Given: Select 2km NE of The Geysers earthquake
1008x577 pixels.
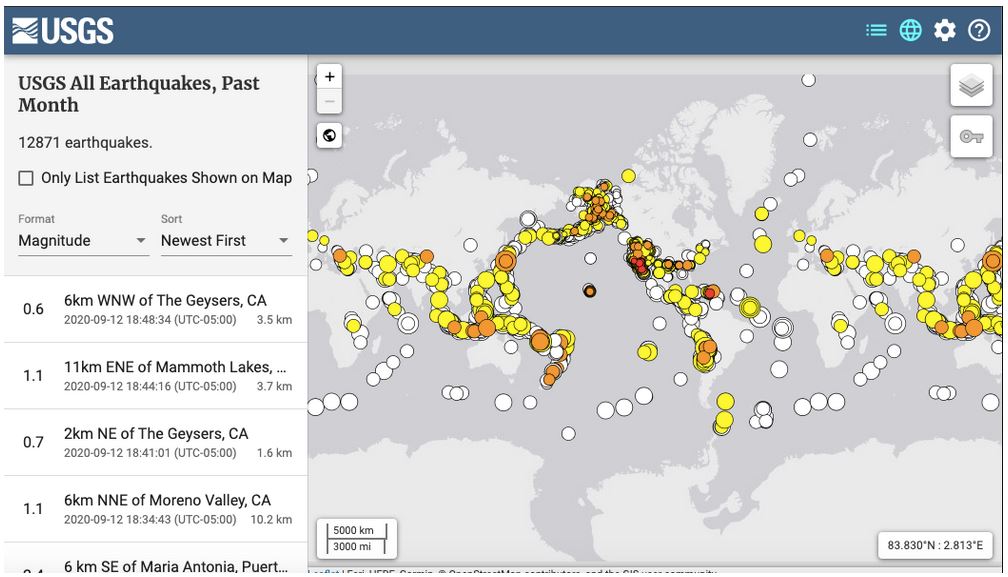Looking at the screenshot, I should point(156,442).
